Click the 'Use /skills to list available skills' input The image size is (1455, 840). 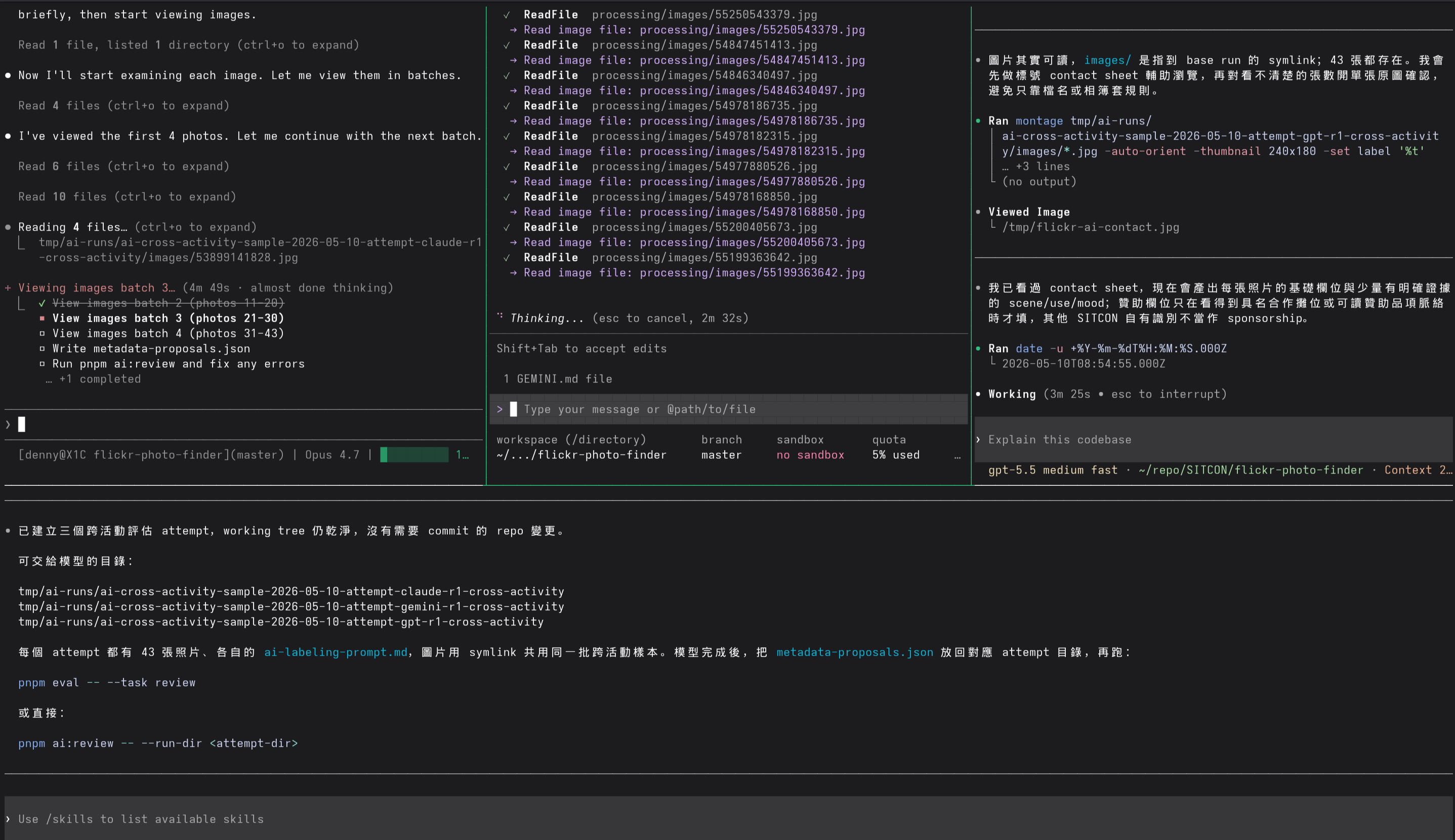pyautogui.click(x=728, y=819)
